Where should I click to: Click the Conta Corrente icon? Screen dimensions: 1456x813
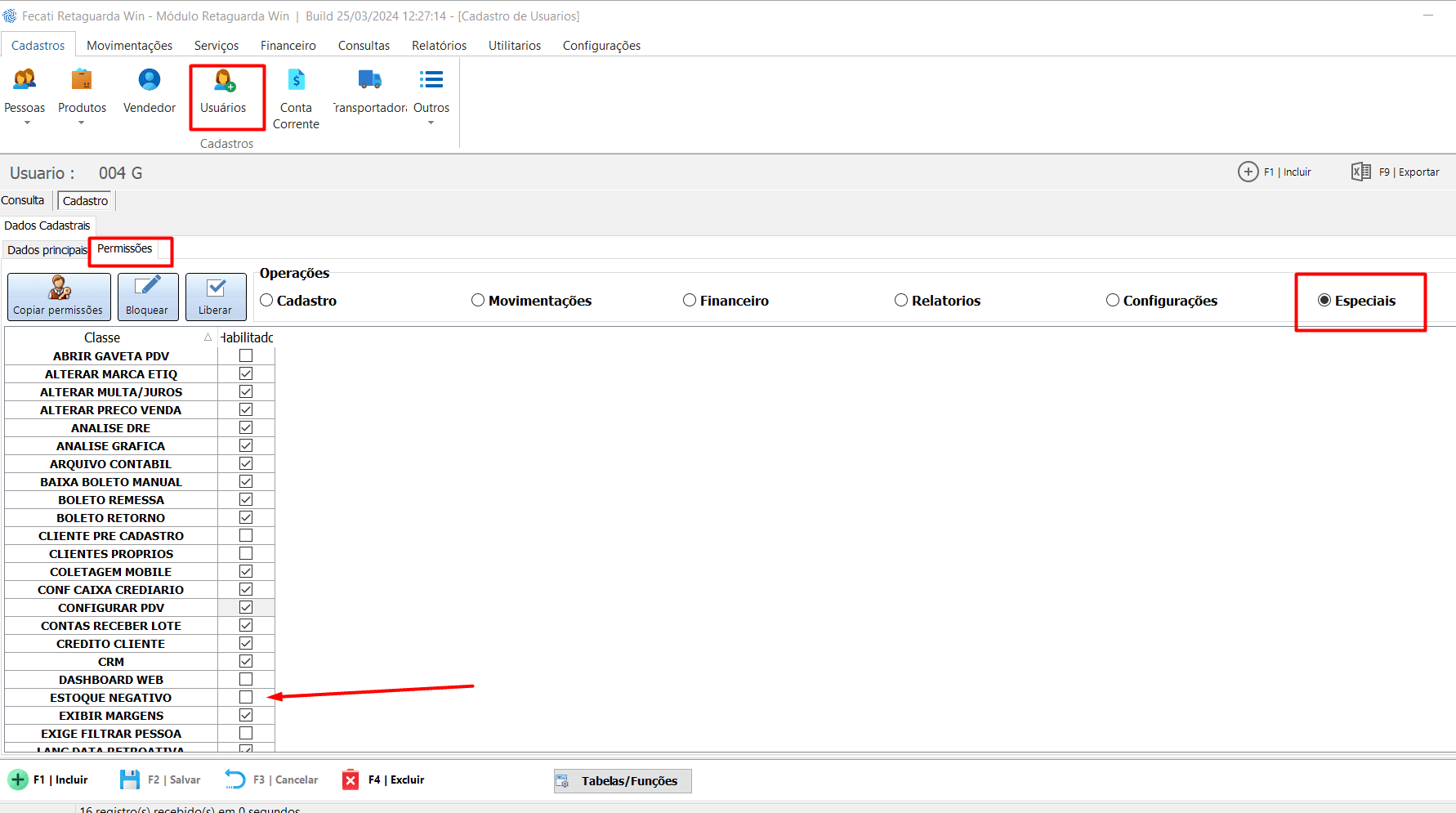pos(296,82)
